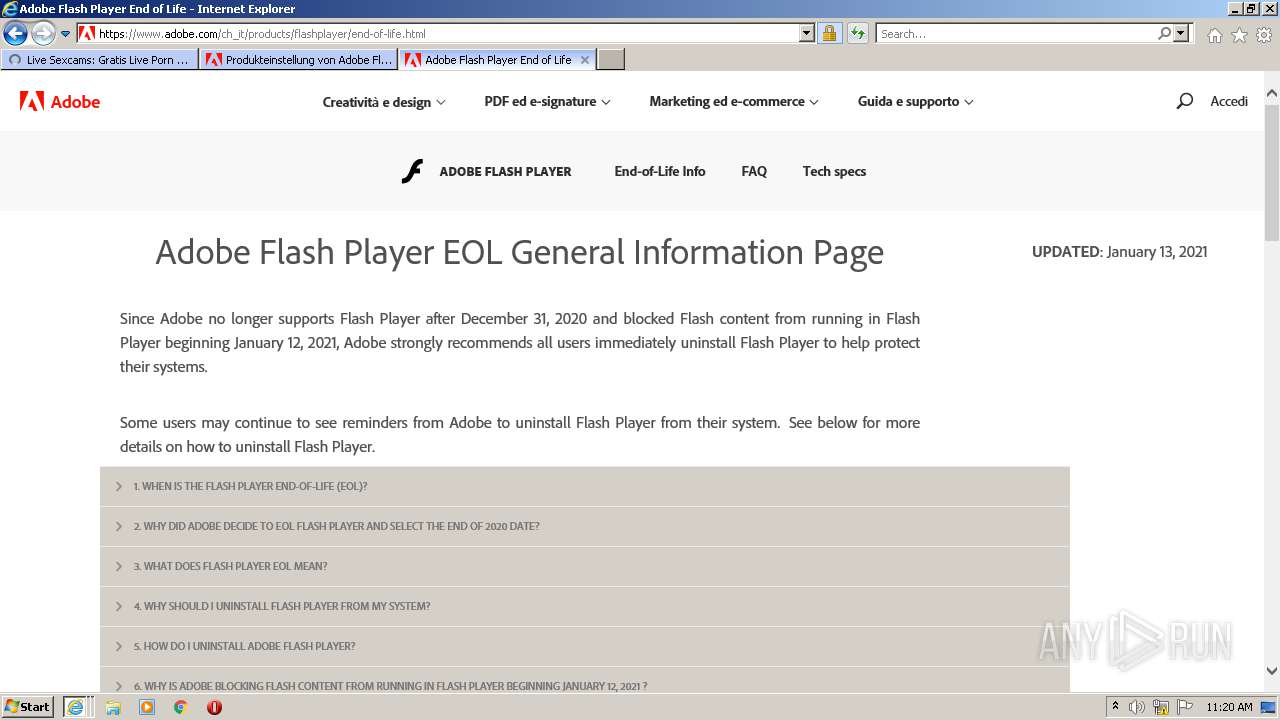Click into the browser Search box
The image size is (1280, 720).
coord(1015,33)
